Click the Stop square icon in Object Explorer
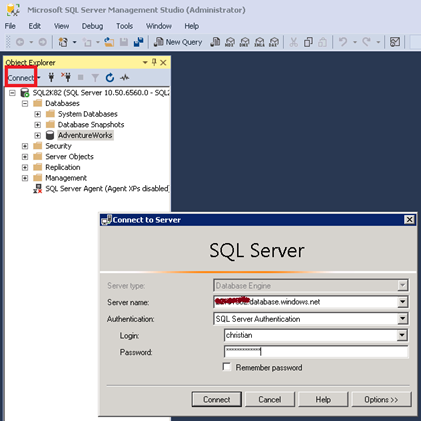The image size is (421, 421). [80, 77]
